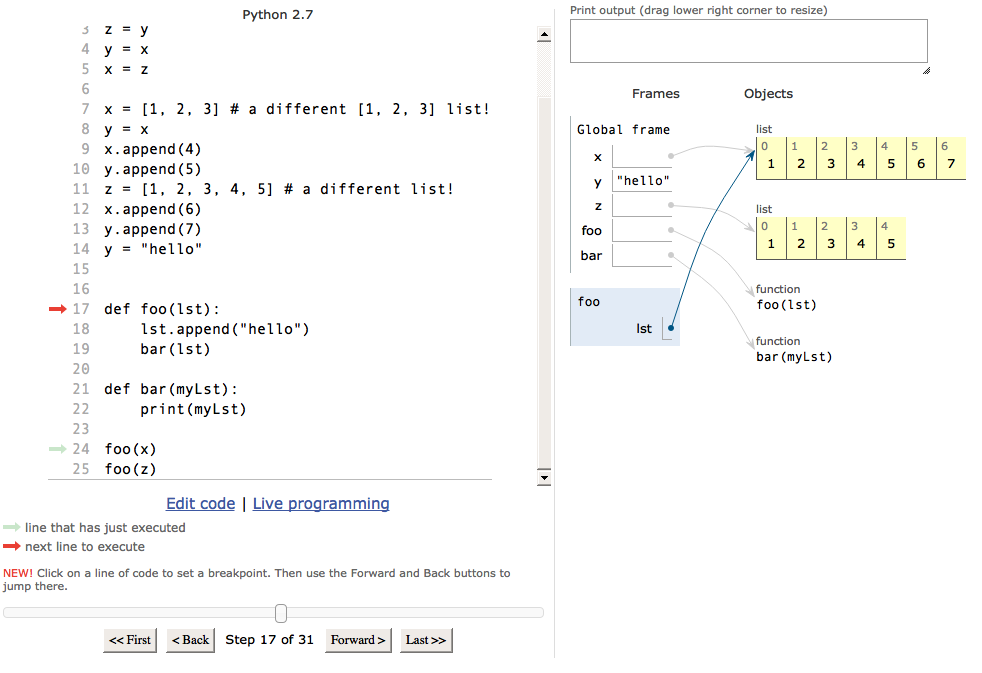The height and width of the screenshot is (673, 982).
Task: Jump to last step with Last button
Action: click(x=426, y=640)
